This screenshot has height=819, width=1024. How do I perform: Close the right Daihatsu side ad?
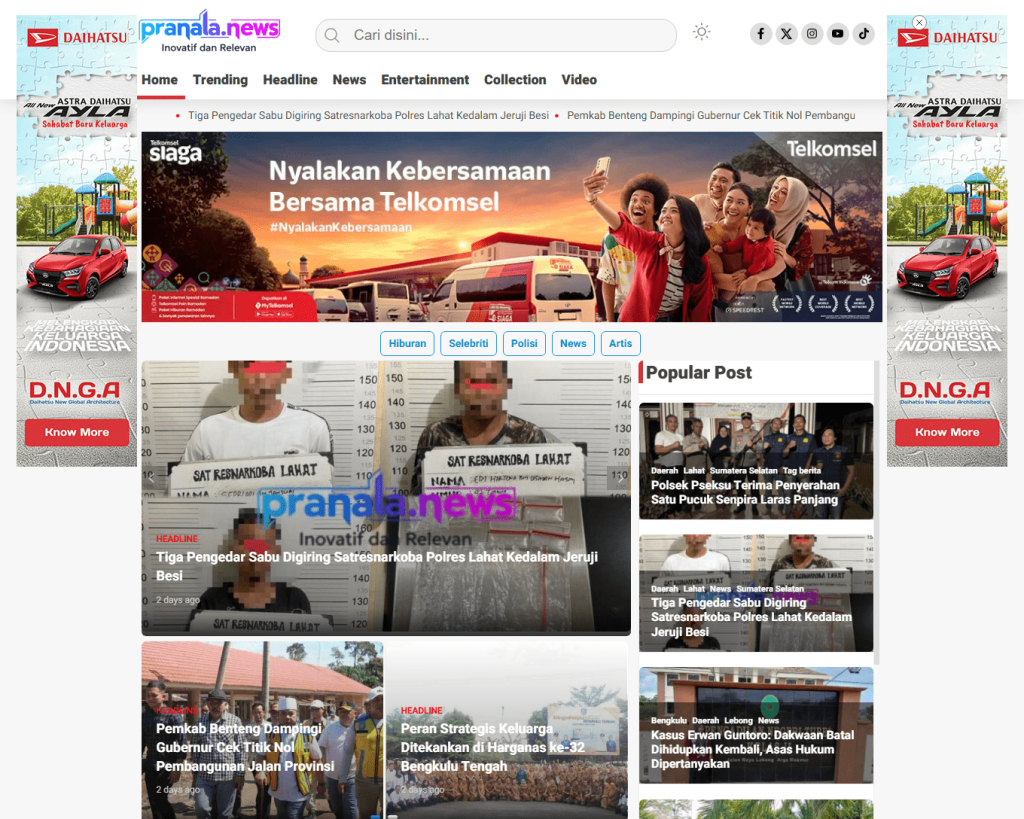click(x=919, y=22)
